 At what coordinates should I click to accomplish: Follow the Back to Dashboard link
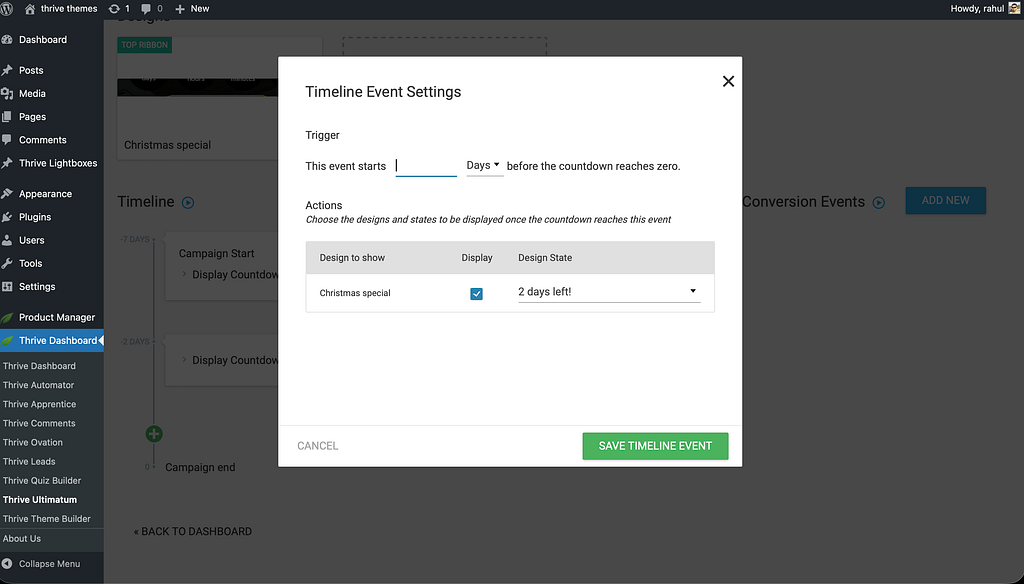click(193, 531)
